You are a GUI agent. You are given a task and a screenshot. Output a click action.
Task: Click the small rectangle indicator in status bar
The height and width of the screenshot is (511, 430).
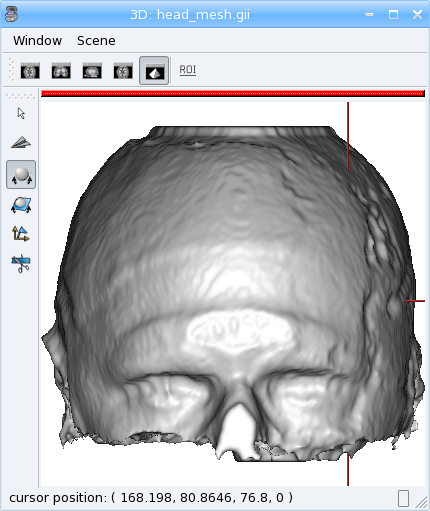pos(403,499)
